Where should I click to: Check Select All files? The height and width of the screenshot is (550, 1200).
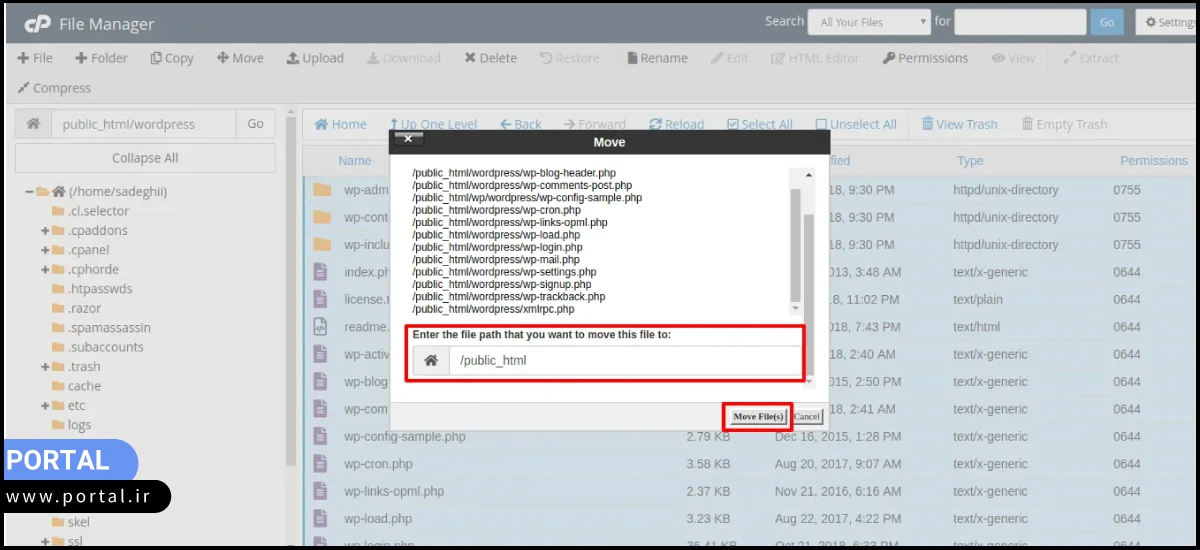coord(759,124)
